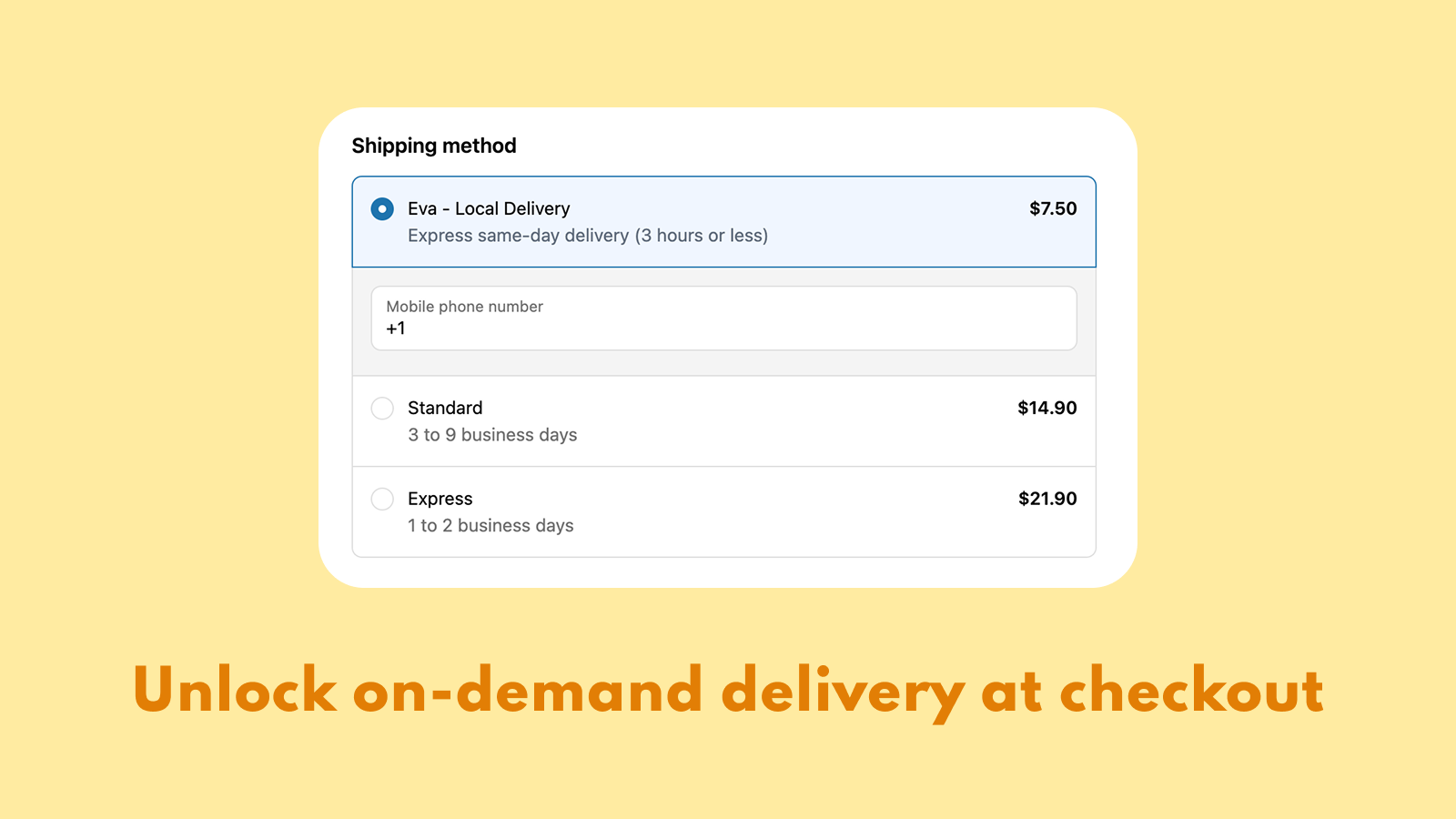Screen dimensions: 1456x819
Task: Click the highlighted Eva delivery row
Action: (x=723, y=221)
